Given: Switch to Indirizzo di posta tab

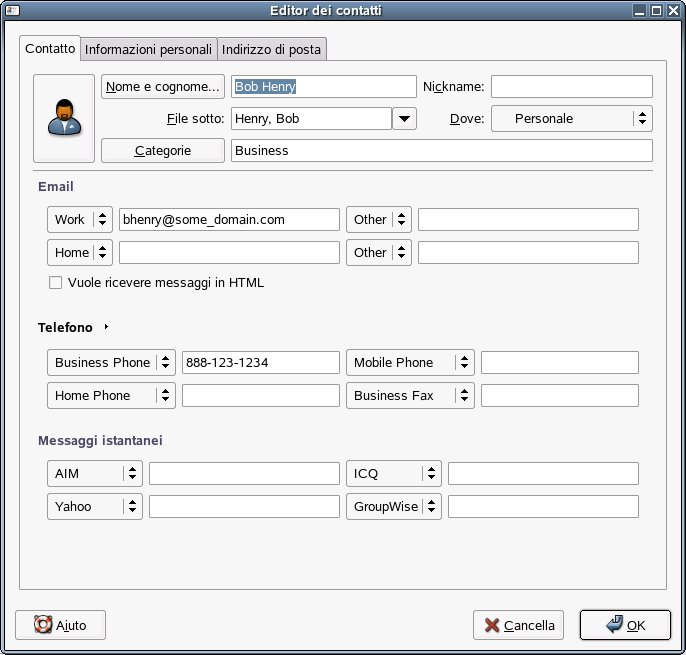Looking at the screenshot, I should click(271, 49).
